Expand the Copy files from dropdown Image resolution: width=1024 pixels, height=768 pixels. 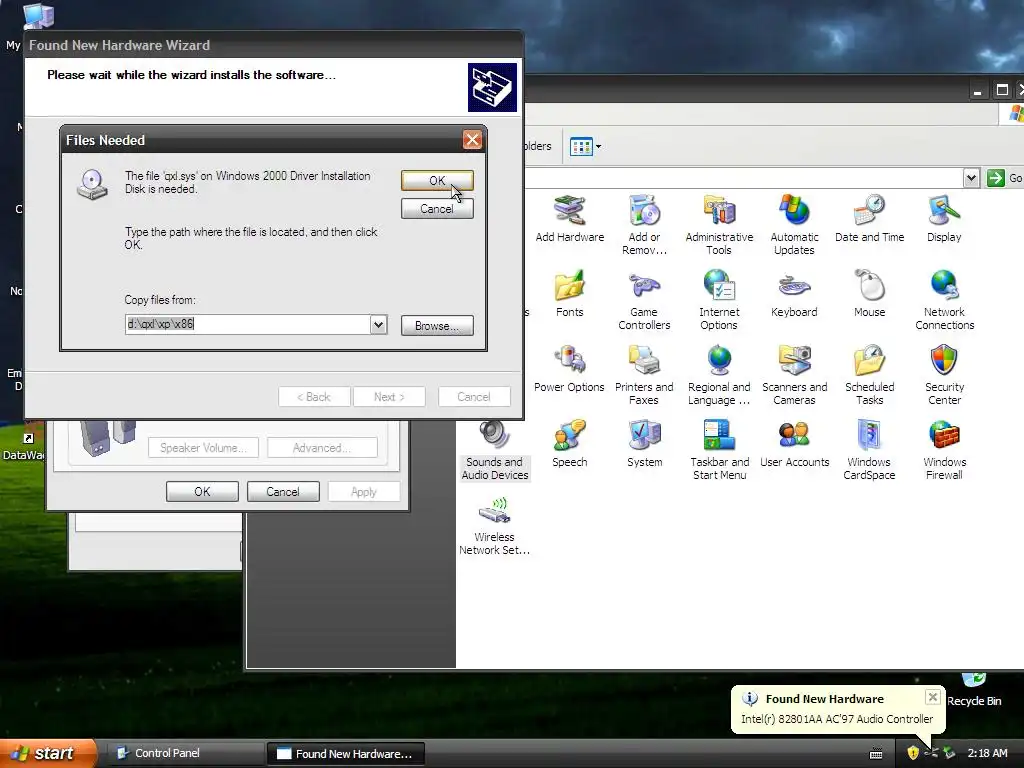(x=378, y=325)
